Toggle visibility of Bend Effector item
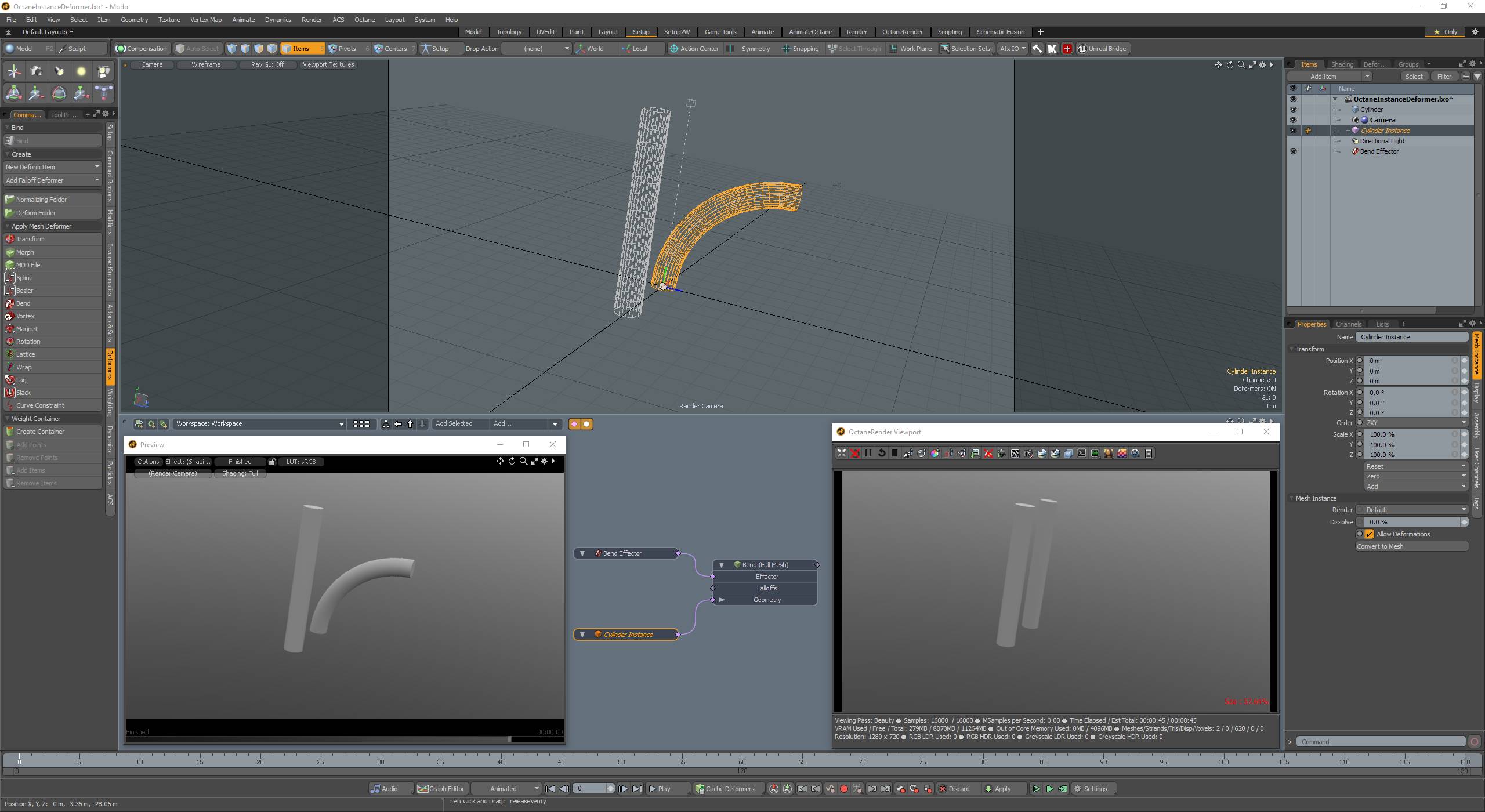 pos(1293,151)
